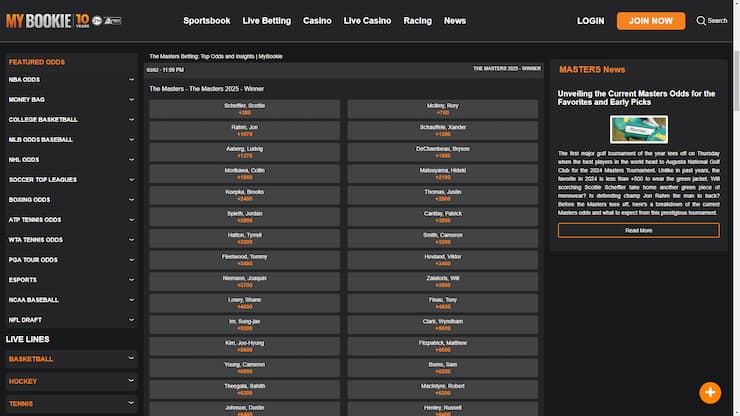Click the JOIN NOW button
This screenshot has height=416, width=740.
coord(651,21)
